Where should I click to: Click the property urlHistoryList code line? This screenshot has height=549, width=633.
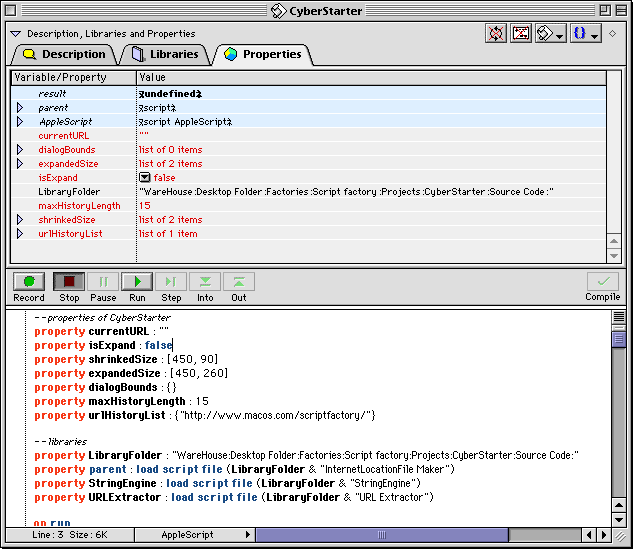tap(205, 415)
